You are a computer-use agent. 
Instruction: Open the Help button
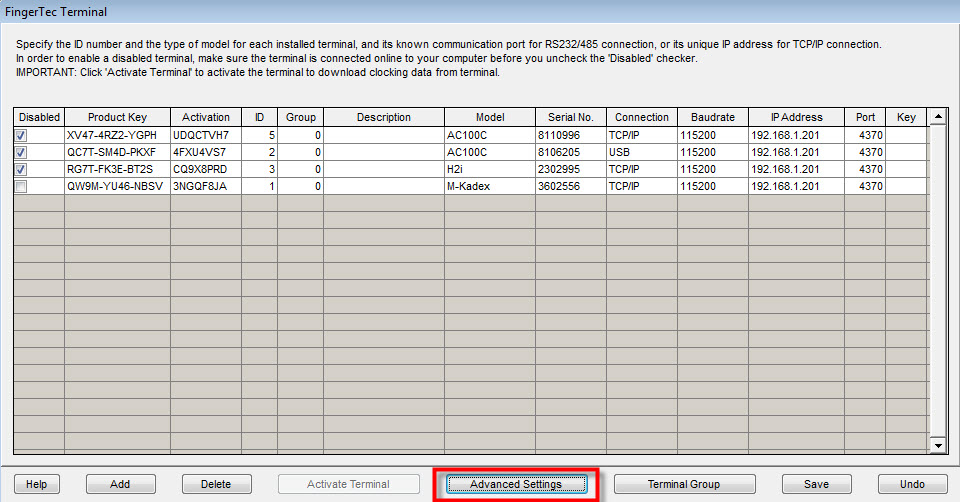coord(36,484)
